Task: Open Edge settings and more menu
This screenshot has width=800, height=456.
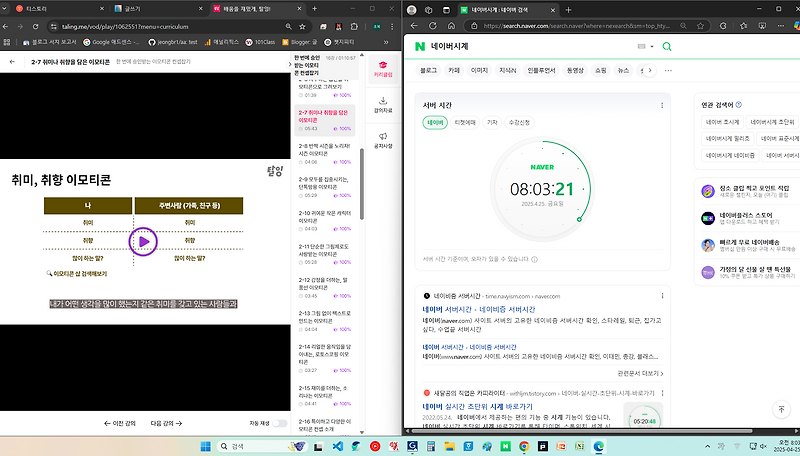Action: click(x=781, y=26)
